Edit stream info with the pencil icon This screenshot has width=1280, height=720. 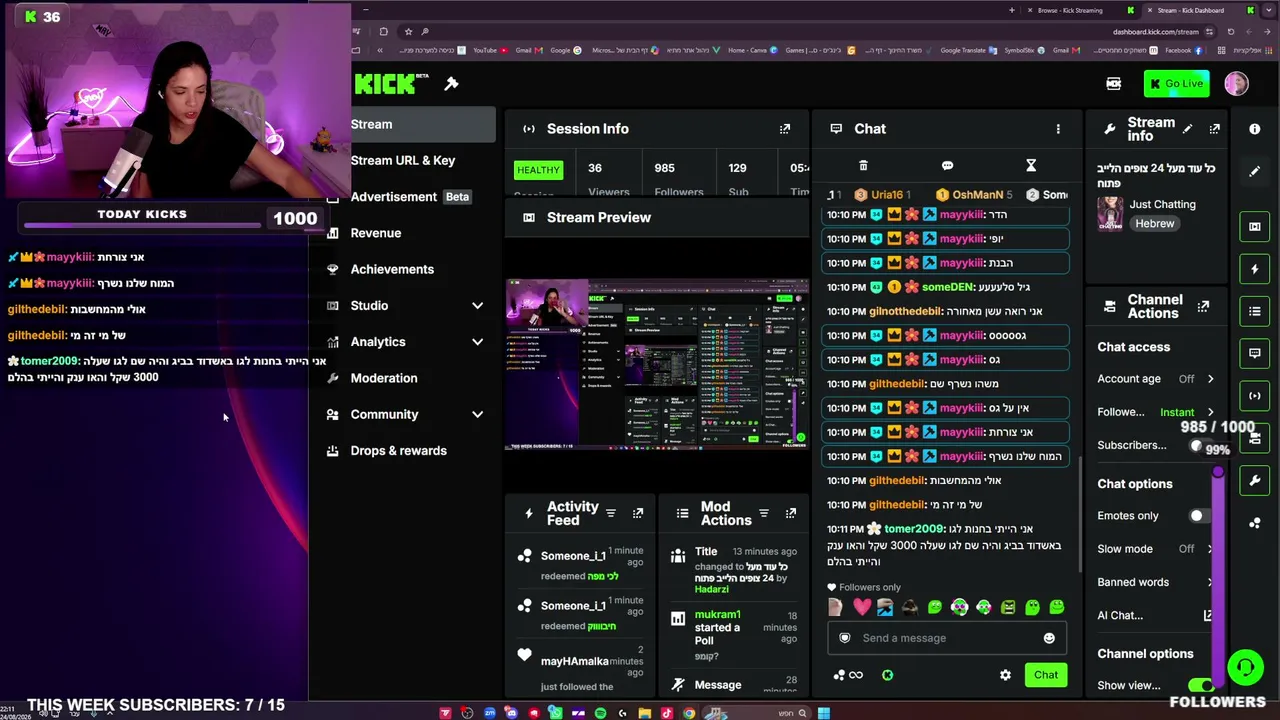point(1187,129)
